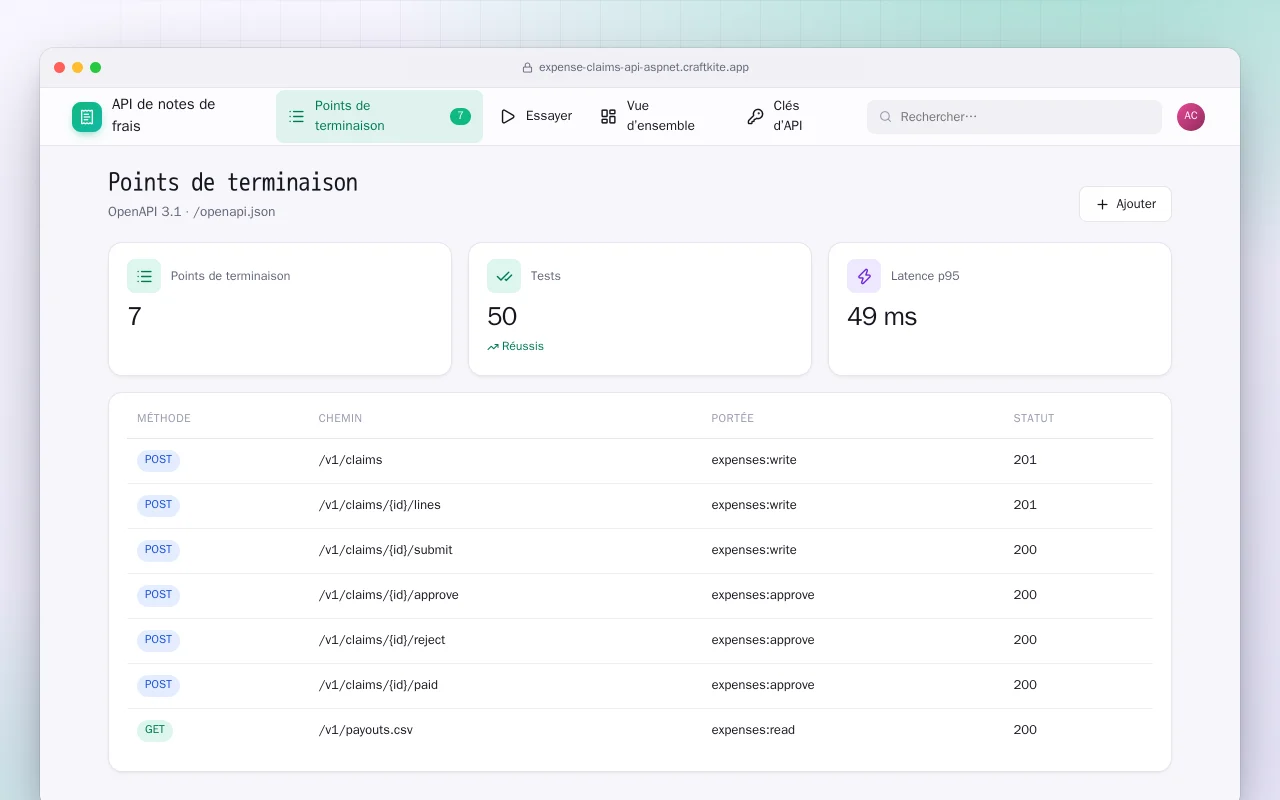
Task: Click the badge showing 7 in navigation
Action: [460, 116]
